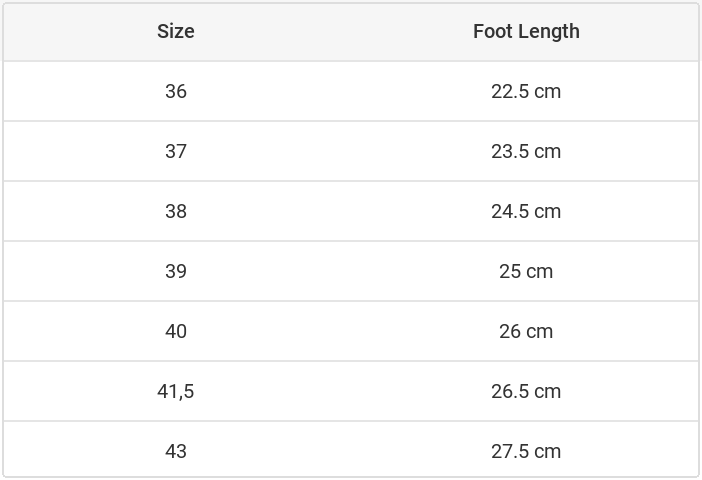Click the middle of the size 38 row
Screen dimensions: 702x480
[351, 211]
